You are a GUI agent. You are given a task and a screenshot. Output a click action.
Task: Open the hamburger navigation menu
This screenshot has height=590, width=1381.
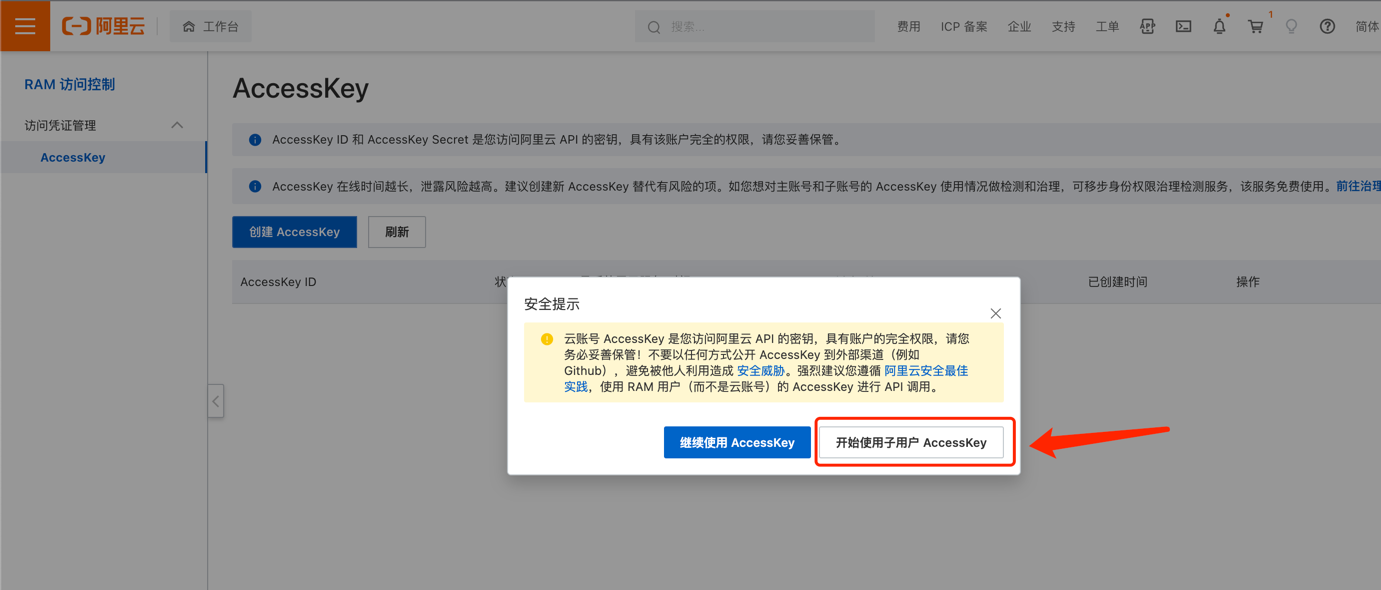(25, 26)
